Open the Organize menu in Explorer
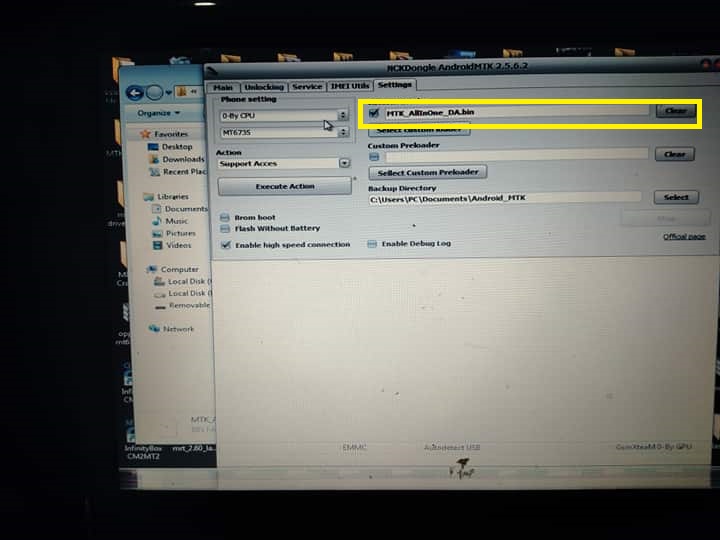 click(158, 113)
